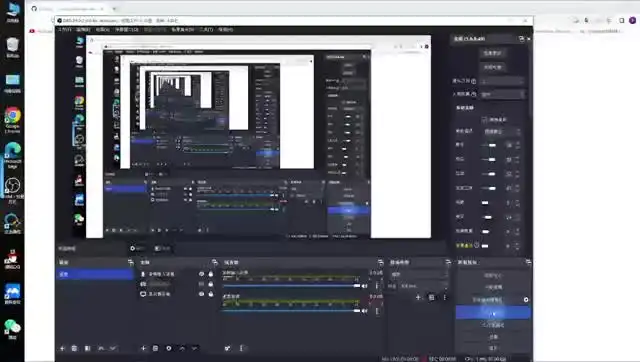This screenshot has width=640, height=362.
Task: Click the first button atop the properties dock
Action: 492,53
